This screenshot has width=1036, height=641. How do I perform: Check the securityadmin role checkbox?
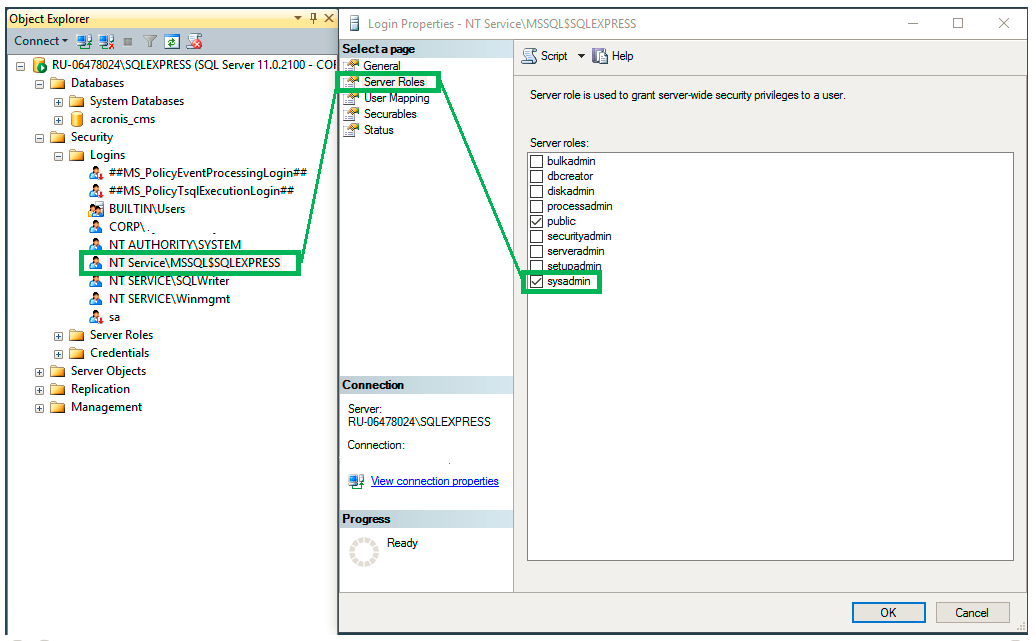pos(537,236)
